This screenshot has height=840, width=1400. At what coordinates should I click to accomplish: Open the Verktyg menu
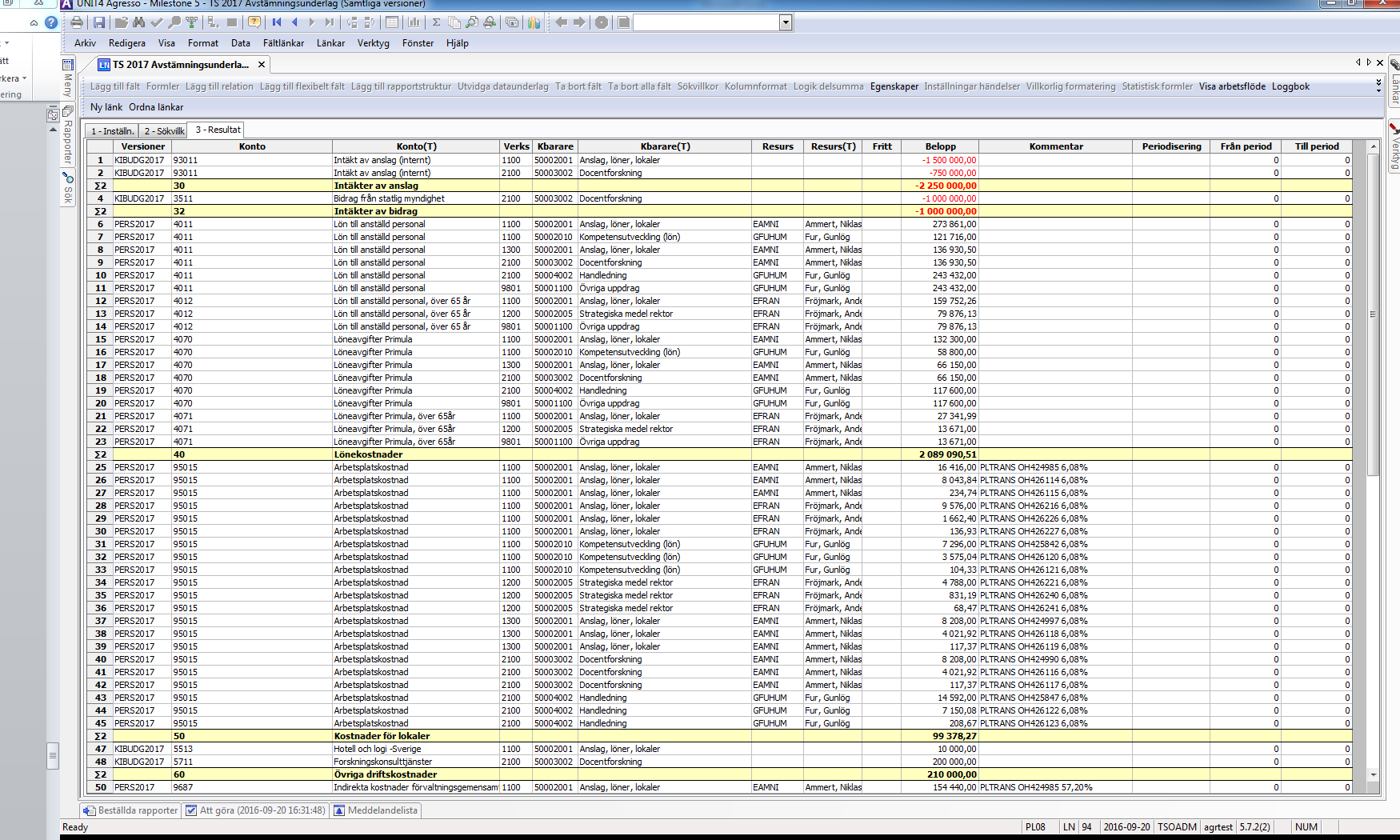(x=374, y=43)
